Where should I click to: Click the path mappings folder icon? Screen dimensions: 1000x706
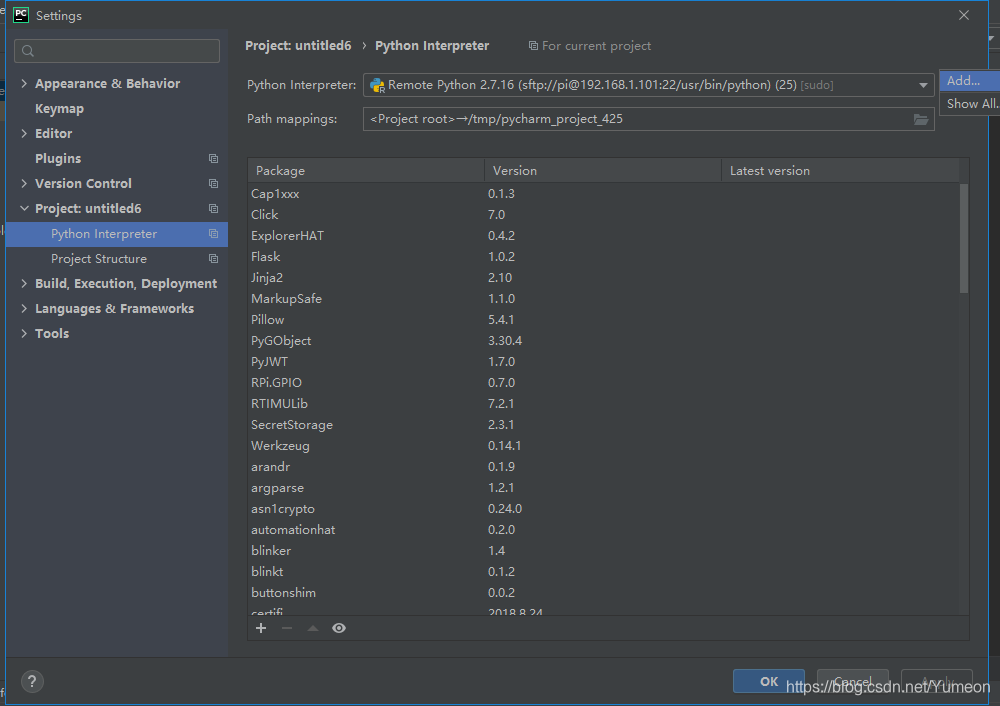920,119
